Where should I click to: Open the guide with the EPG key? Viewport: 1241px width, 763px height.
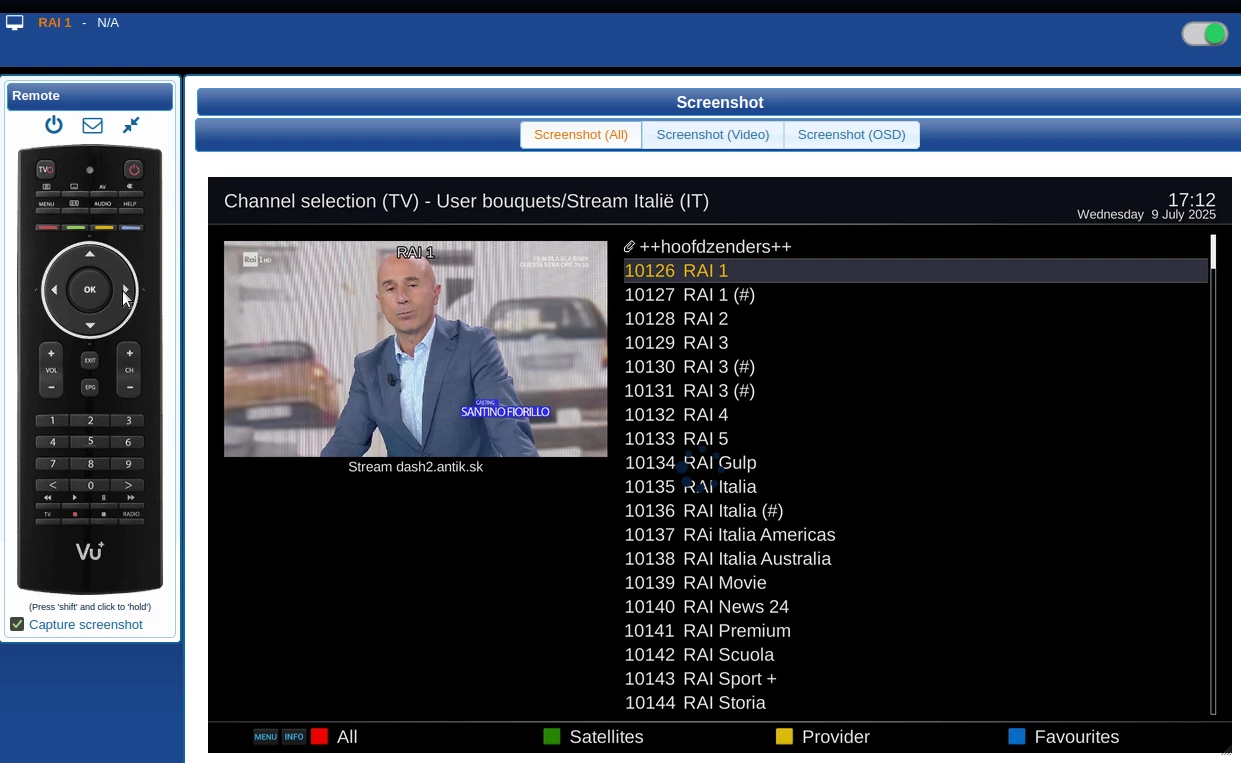90,387
